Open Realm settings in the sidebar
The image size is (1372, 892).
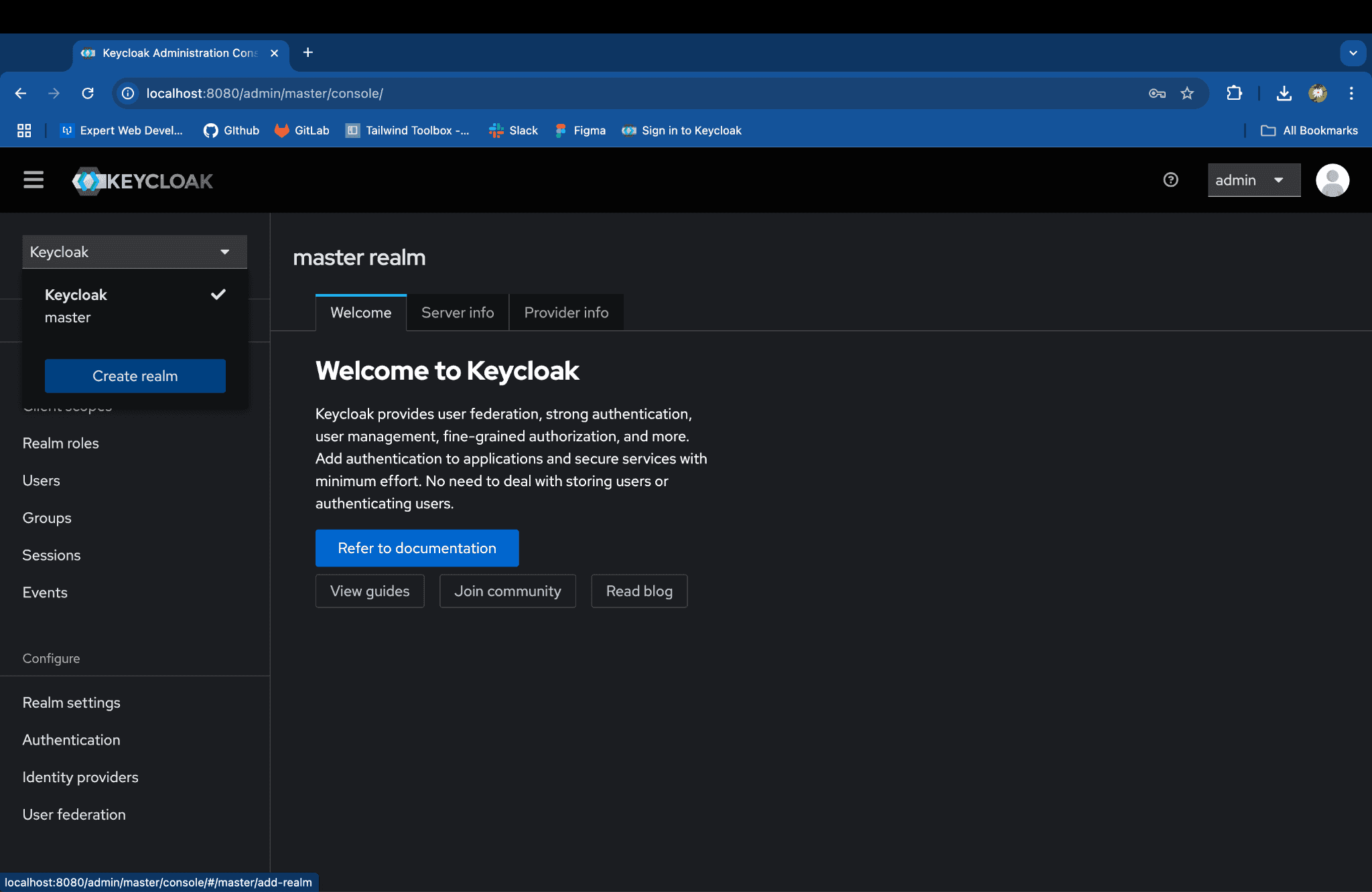point(72,702)
